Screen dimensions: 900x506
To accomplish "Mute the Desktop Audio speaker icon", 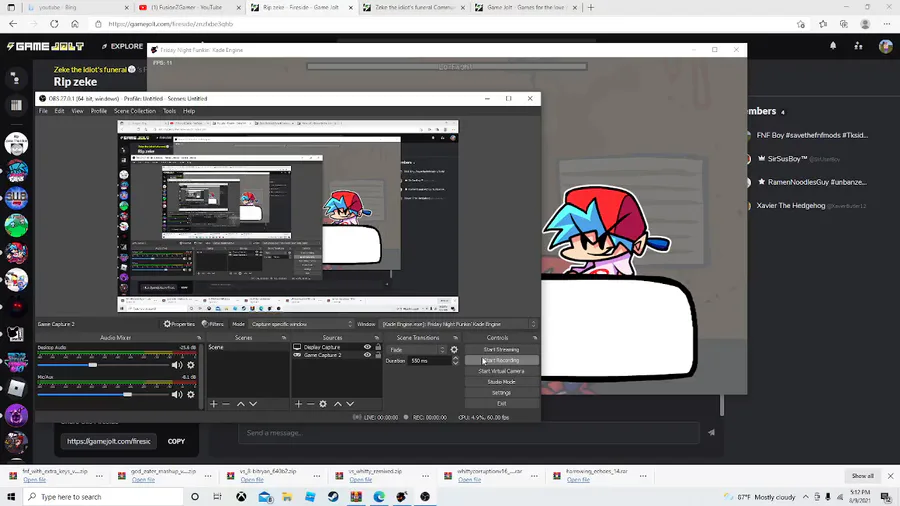I will (177, 365).
